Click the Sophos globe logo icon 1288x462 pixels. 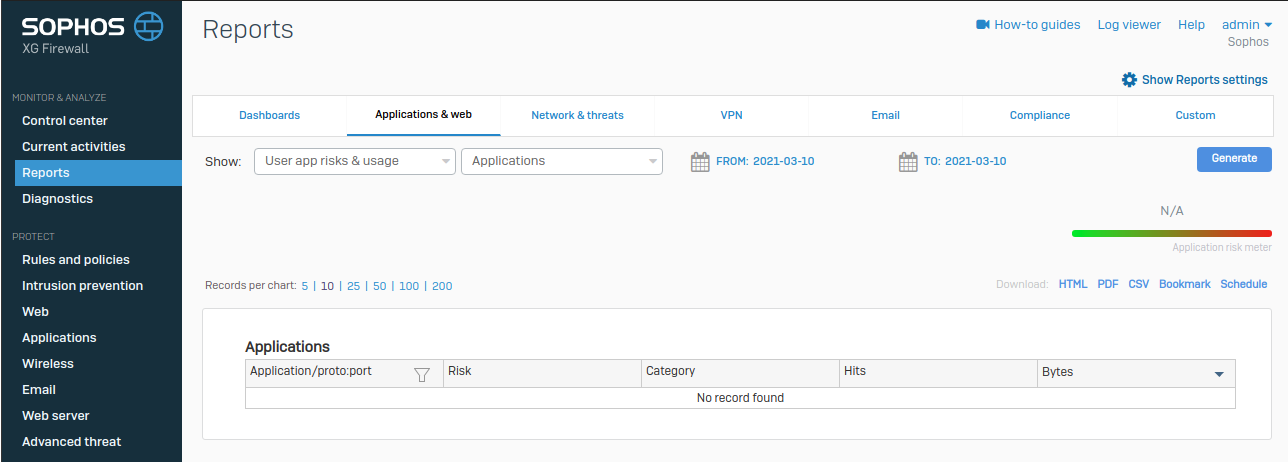pyautogui.click(x=148, y=25)
